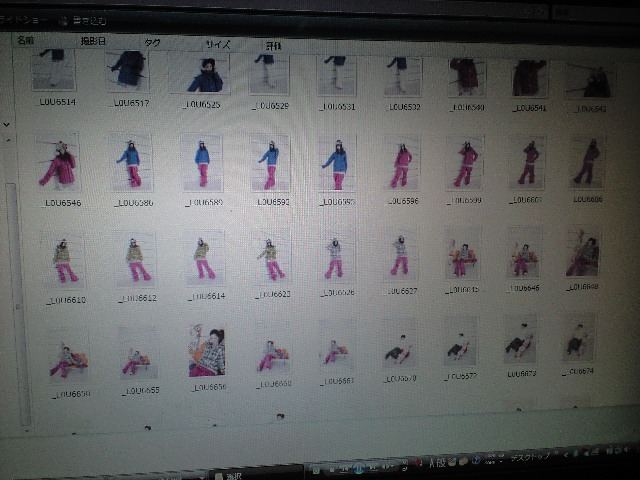Select thumbnail _L0U6514

[54, 69]
